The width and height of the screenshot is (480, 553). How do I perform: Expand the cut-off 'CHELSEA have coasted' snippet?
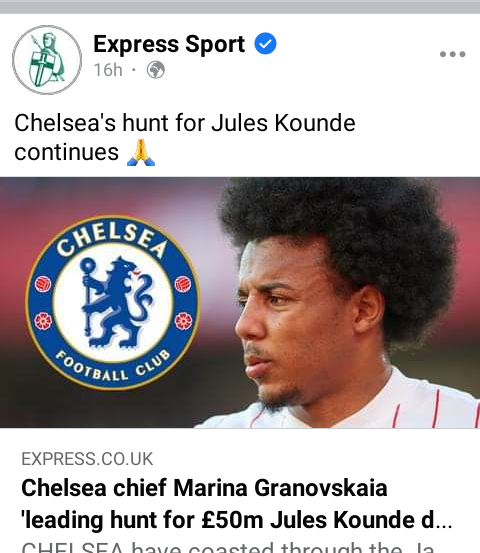pyautogui.click(x=228, y=547)
